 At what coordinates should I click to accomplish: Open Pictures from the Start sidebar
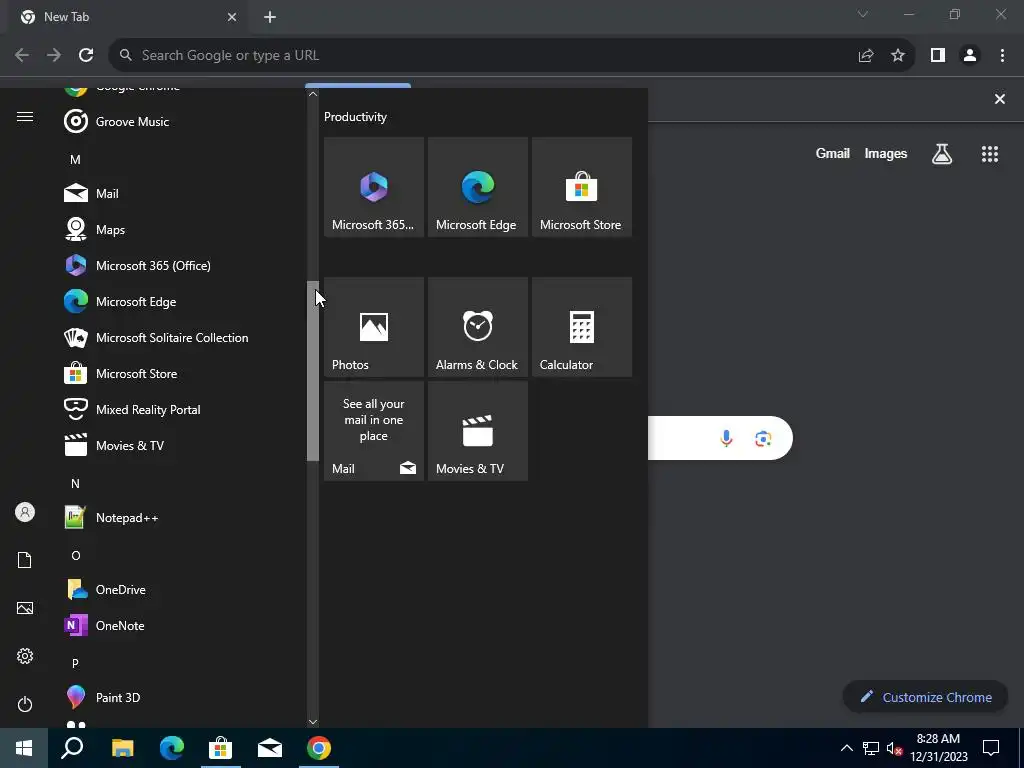click(25, 608)
